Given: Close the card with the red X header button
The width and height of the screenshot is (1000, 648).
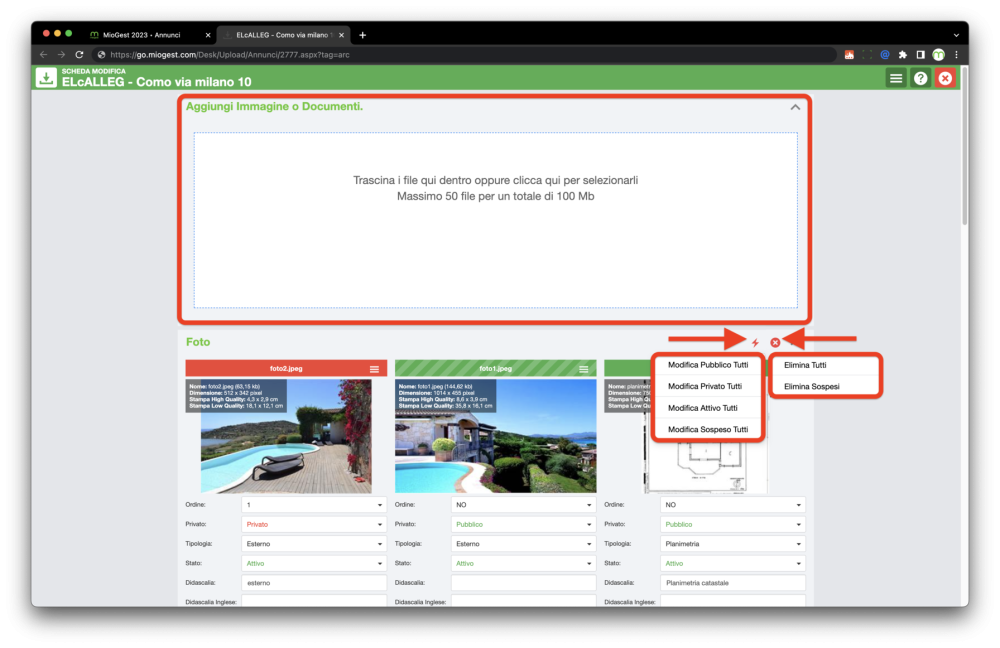Looking at the screenshot, I should (x=945, y=78).
